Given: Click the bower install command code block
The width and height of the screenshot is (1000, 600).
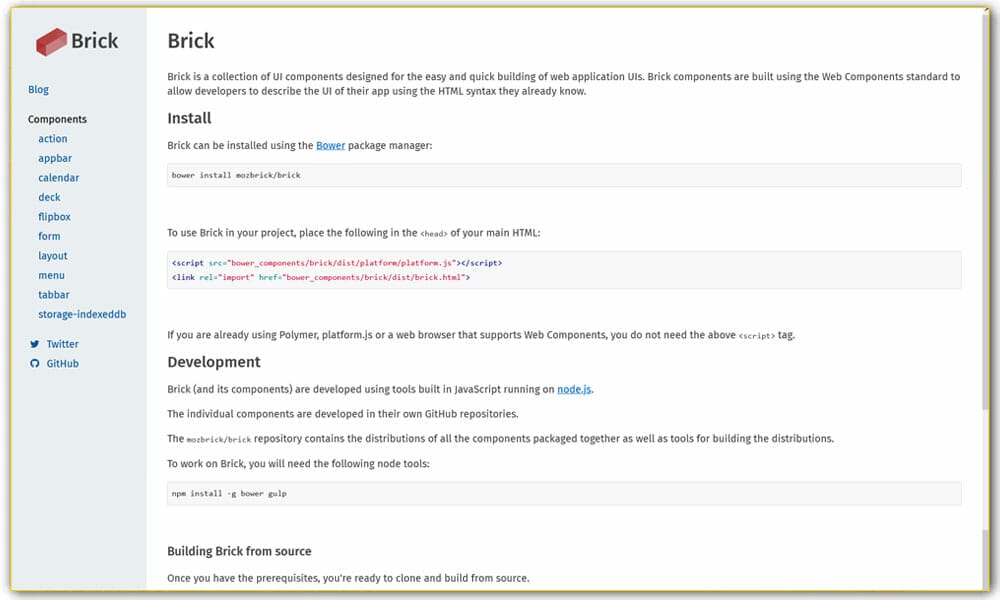Looking at the screenshot, I should tap(565, 174).
